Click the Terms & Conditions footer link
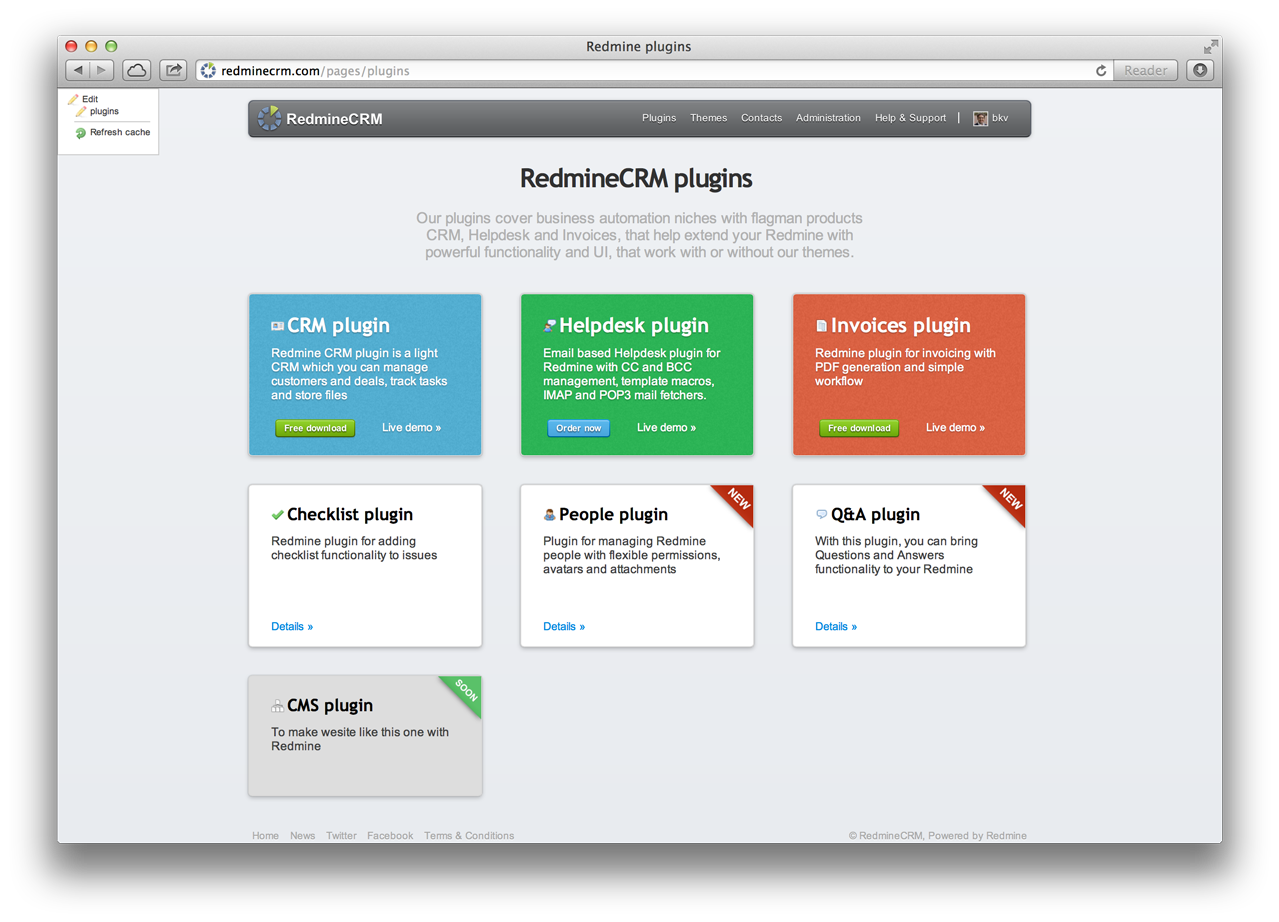The image size is (1279, 922). tap(469, 836)
